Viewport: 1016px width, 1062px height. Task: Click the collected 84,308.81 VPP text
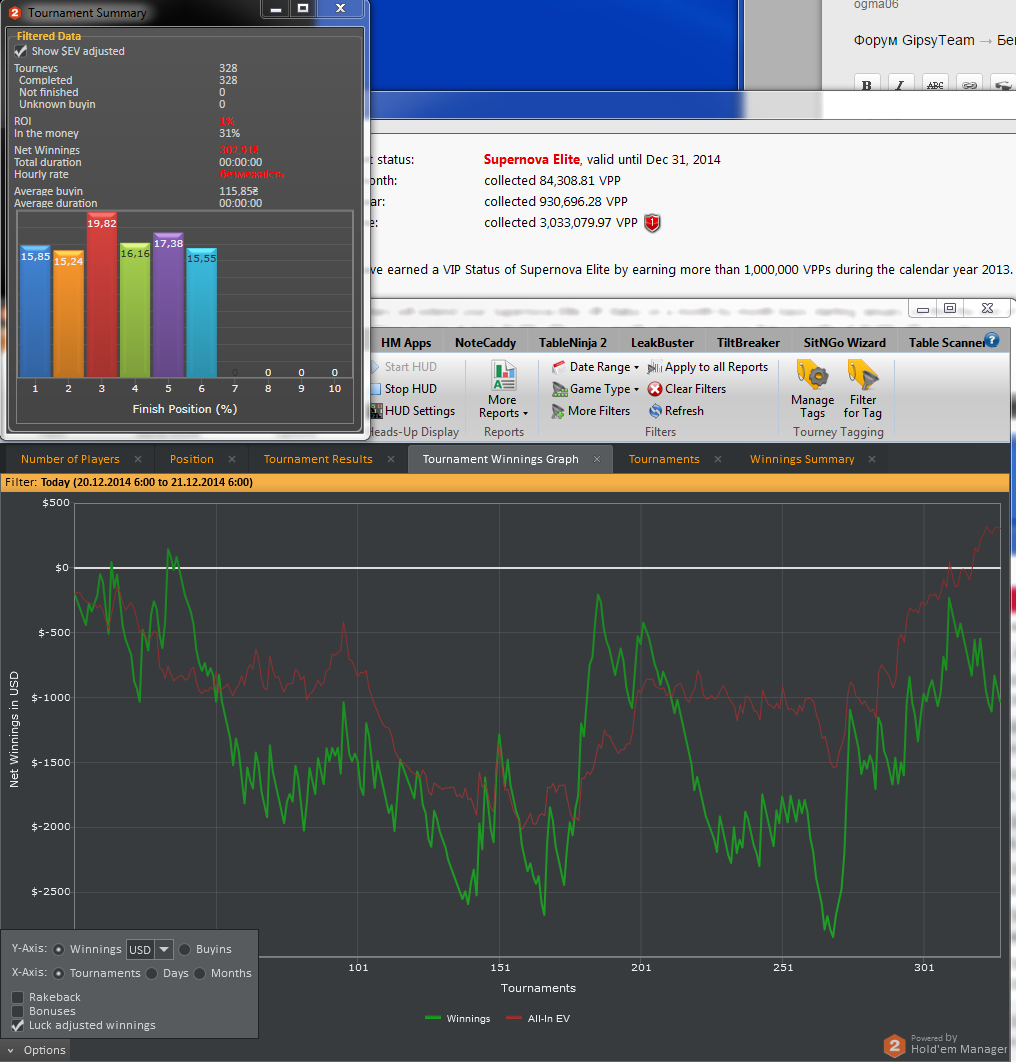pos(552,181)
